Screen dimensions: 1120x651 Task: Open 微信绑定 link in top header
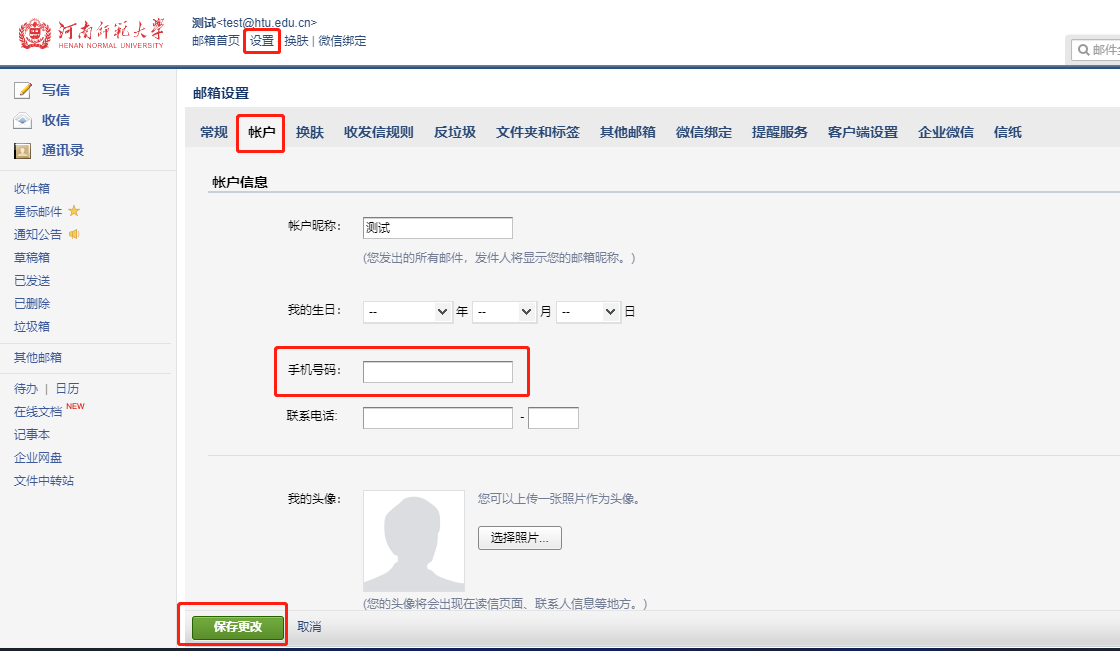click(x=342, y=41)
